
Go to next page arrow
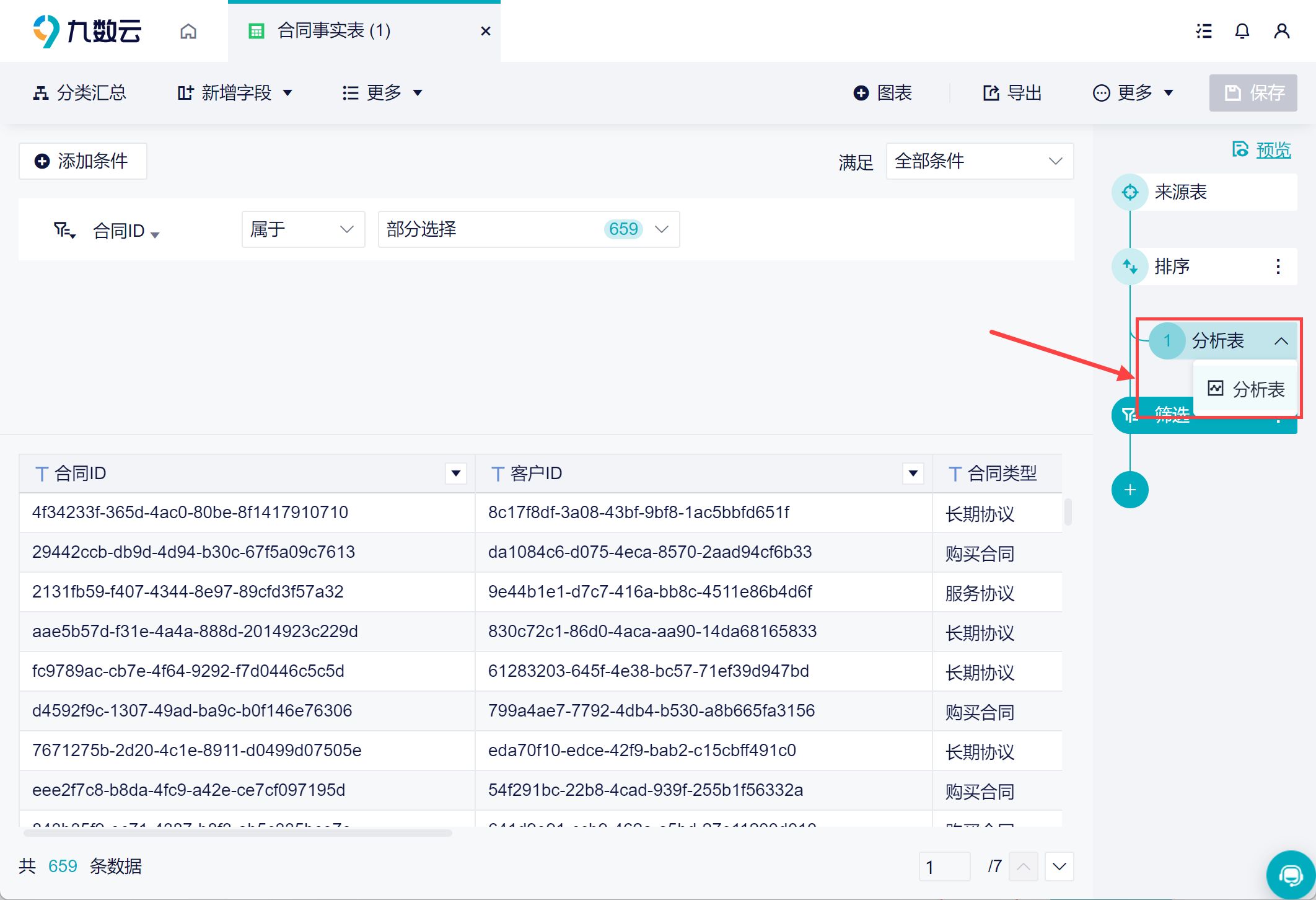(1059, 866)
